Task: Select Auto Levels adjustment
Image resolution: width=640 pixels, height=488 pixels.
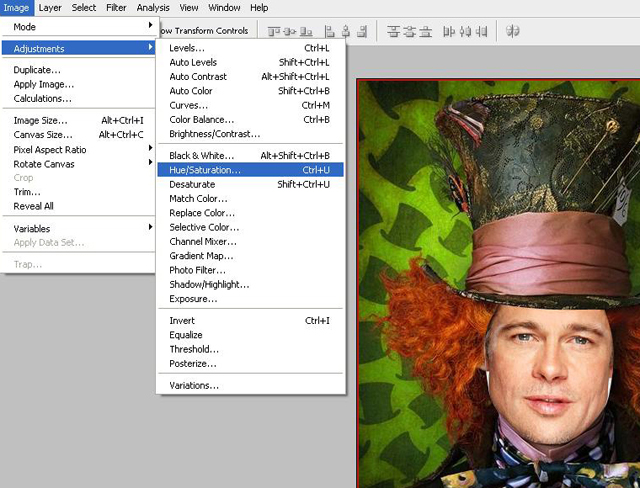Action: (x=251, y=62)
